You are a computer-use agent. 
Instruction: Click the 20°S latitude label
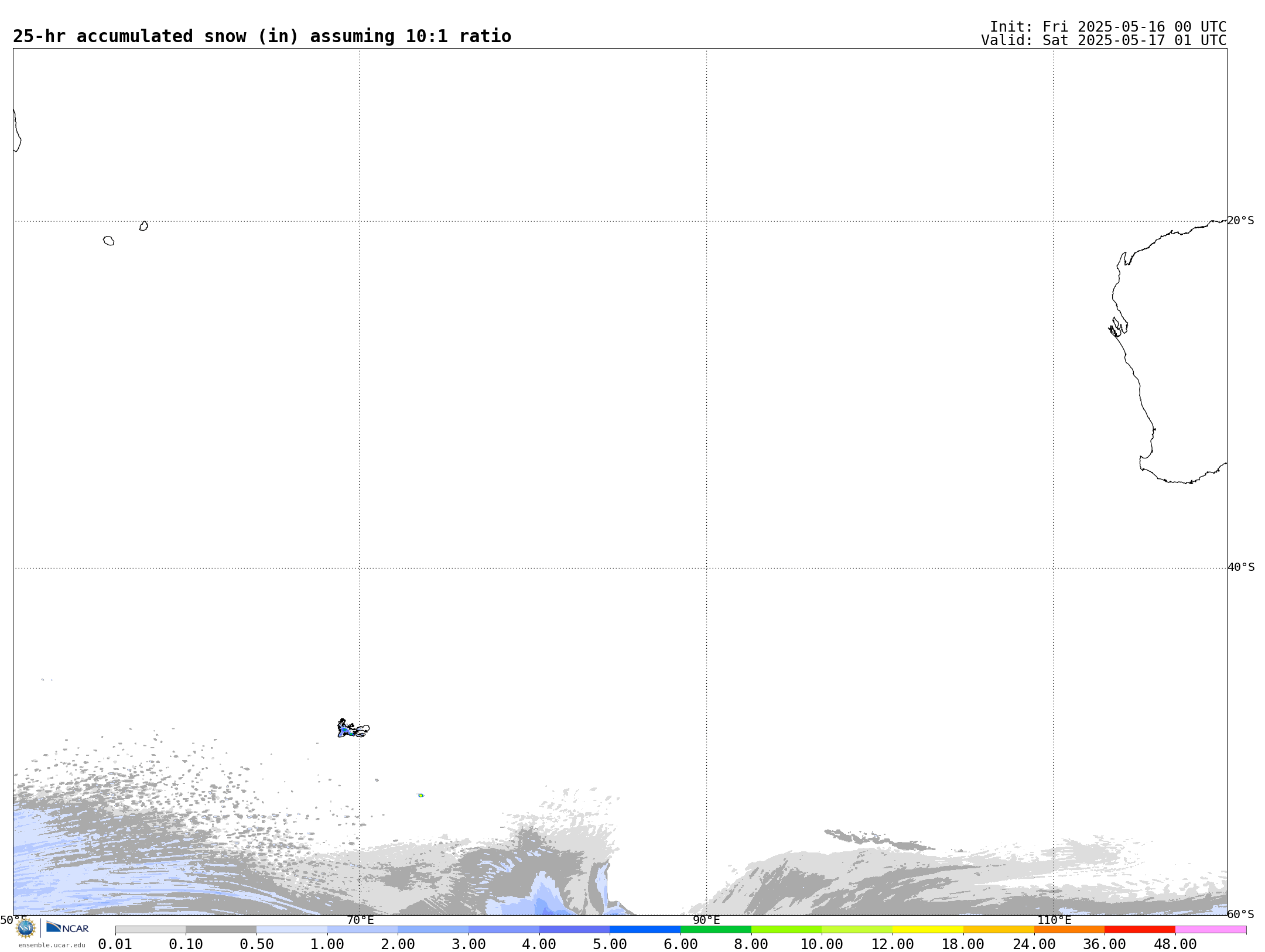pos(1240,221)
